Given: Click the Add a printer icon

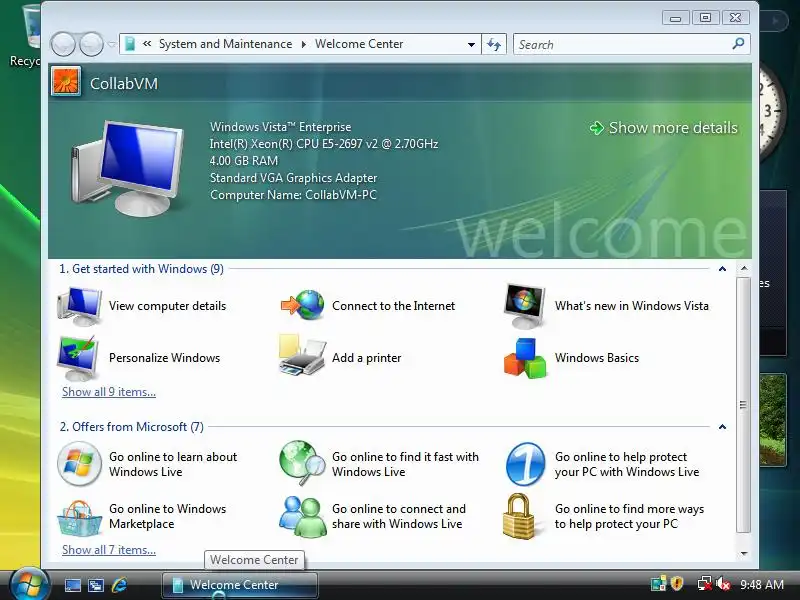Looking at the screenshot, I should [x=303, y=356].
